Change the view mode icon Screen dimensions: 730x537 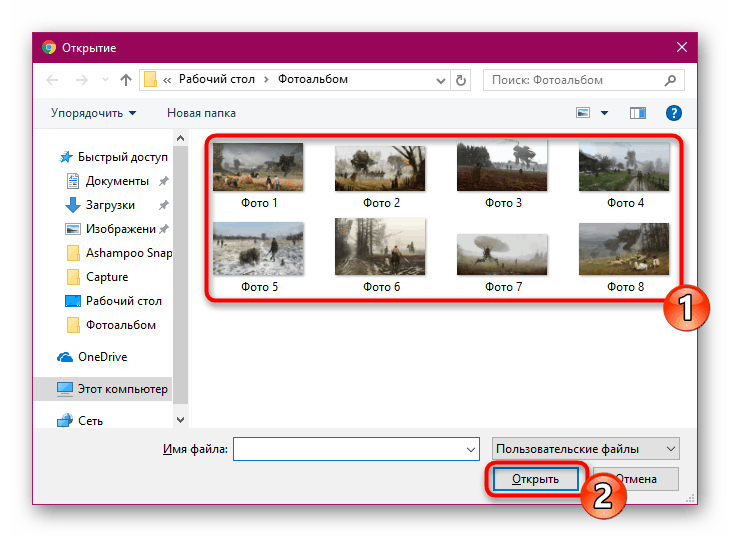pos(583,113)
